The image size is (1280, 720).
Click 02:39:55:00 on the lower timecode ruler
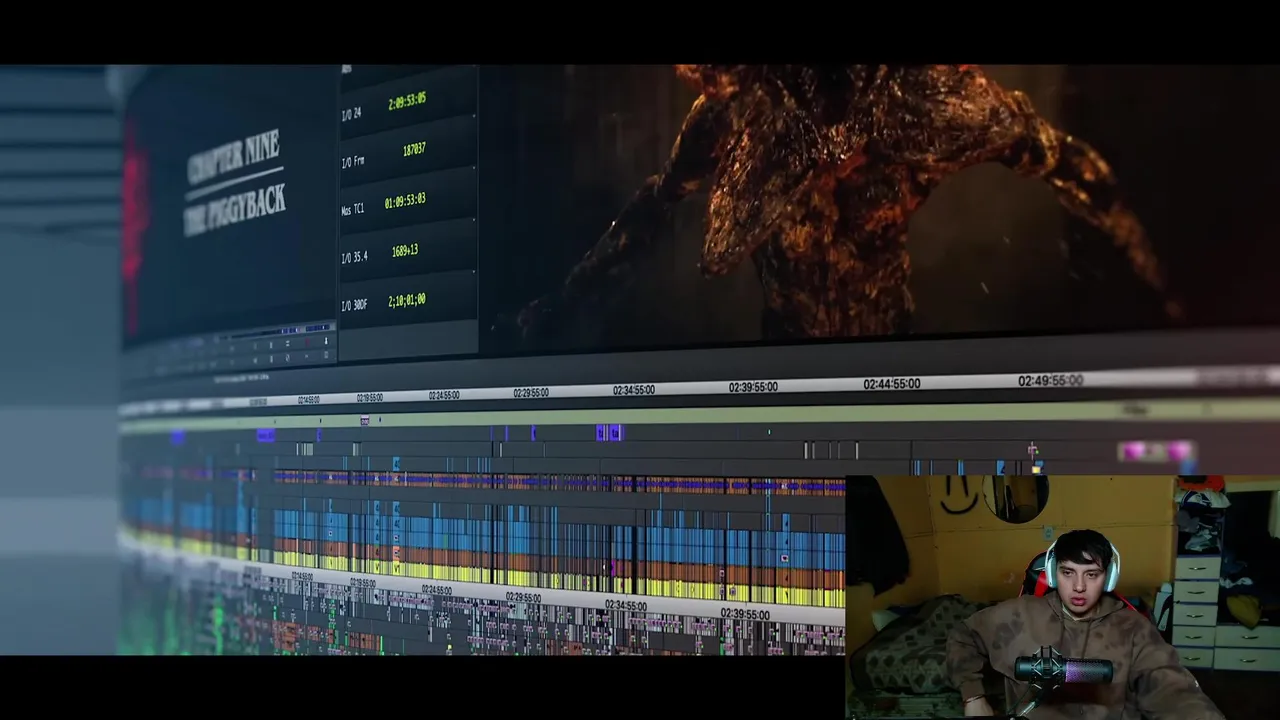[x=745, y=615]
